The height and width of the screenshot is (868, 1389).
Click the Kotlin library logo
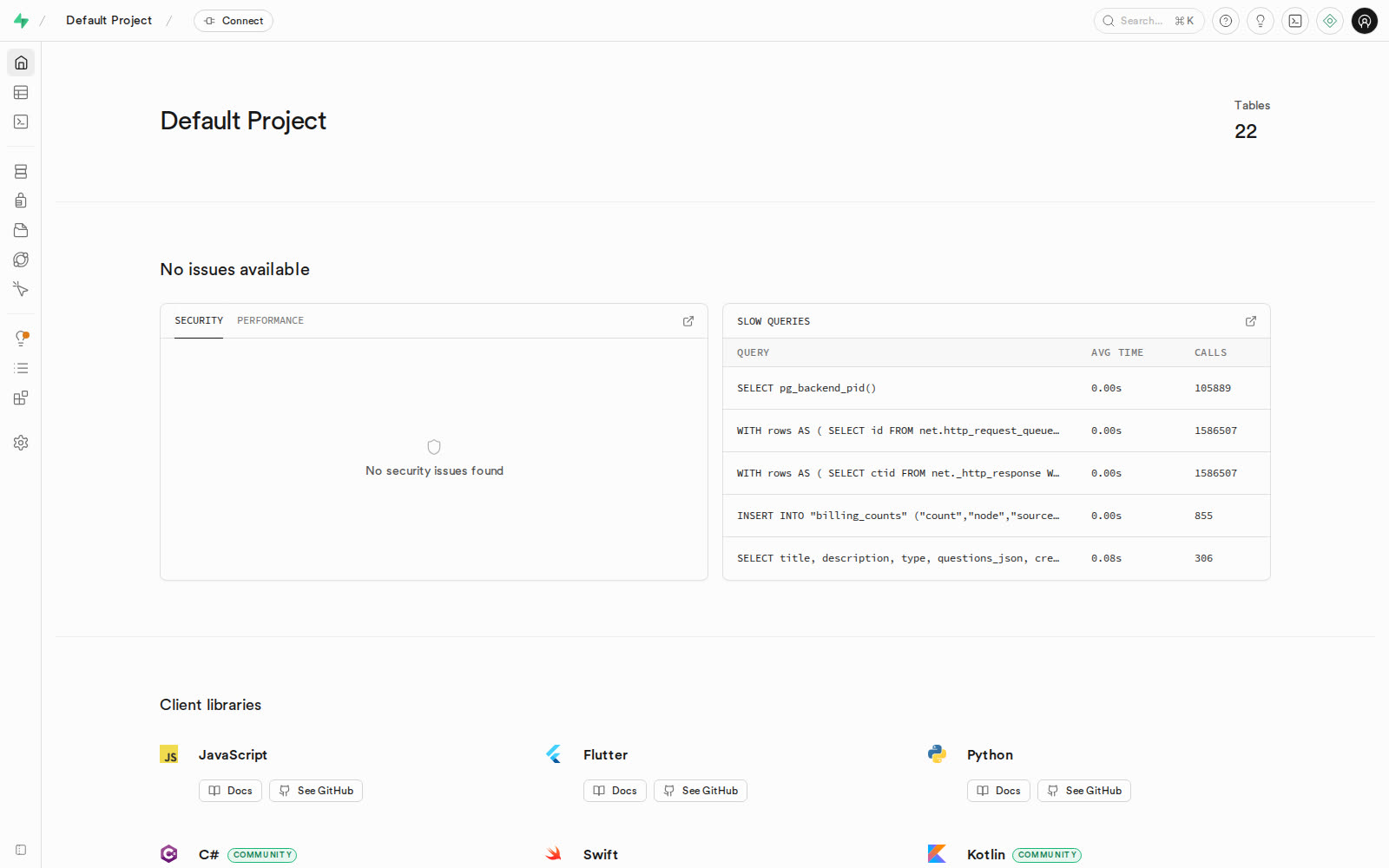coord(938,854)
